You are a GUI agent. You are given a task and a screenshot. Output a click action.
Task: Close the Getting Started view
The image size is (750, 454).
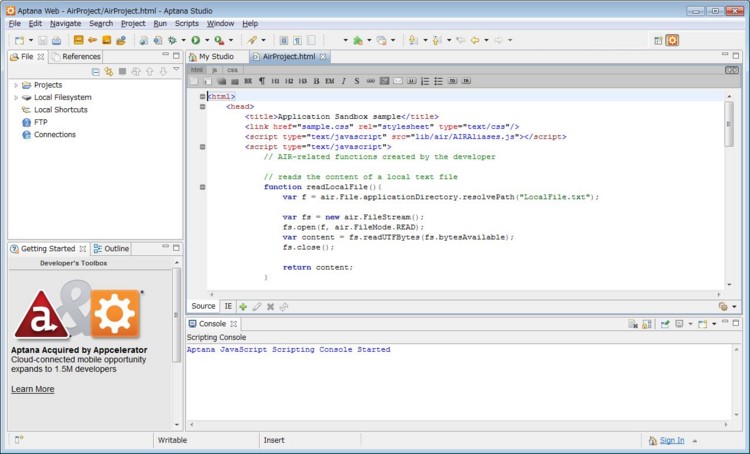[83, 249]
